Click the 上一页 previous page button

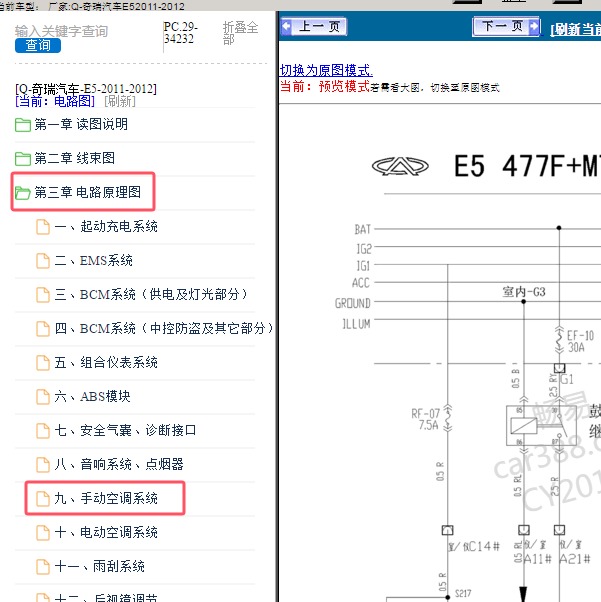[314, 26]
